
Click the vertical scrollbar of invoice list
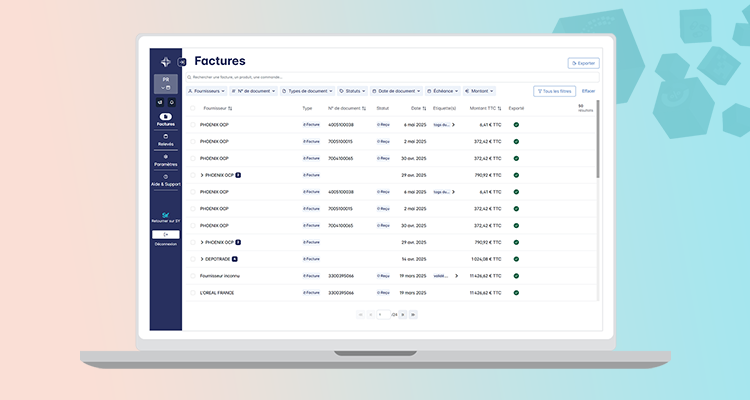pos(598,140)
